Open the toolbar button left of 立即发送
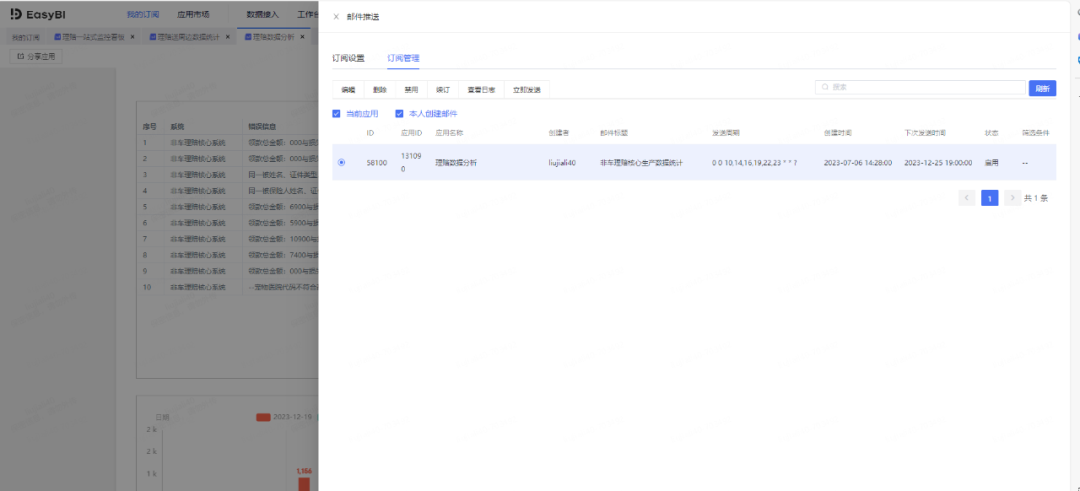This screenshot has height=491, width=1080. coord(481,90)
